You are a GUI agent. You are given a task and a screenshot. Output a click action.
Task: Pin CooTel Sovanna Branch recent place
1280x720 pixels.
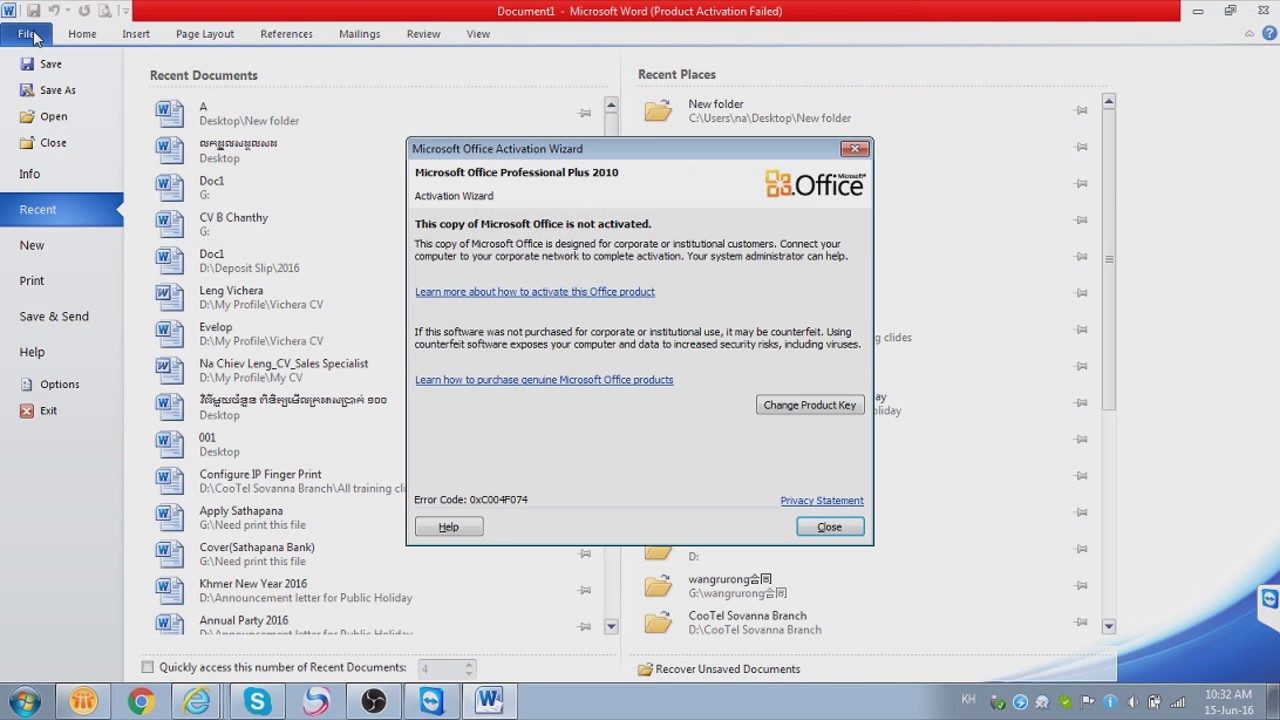(x=1081, y=622)
